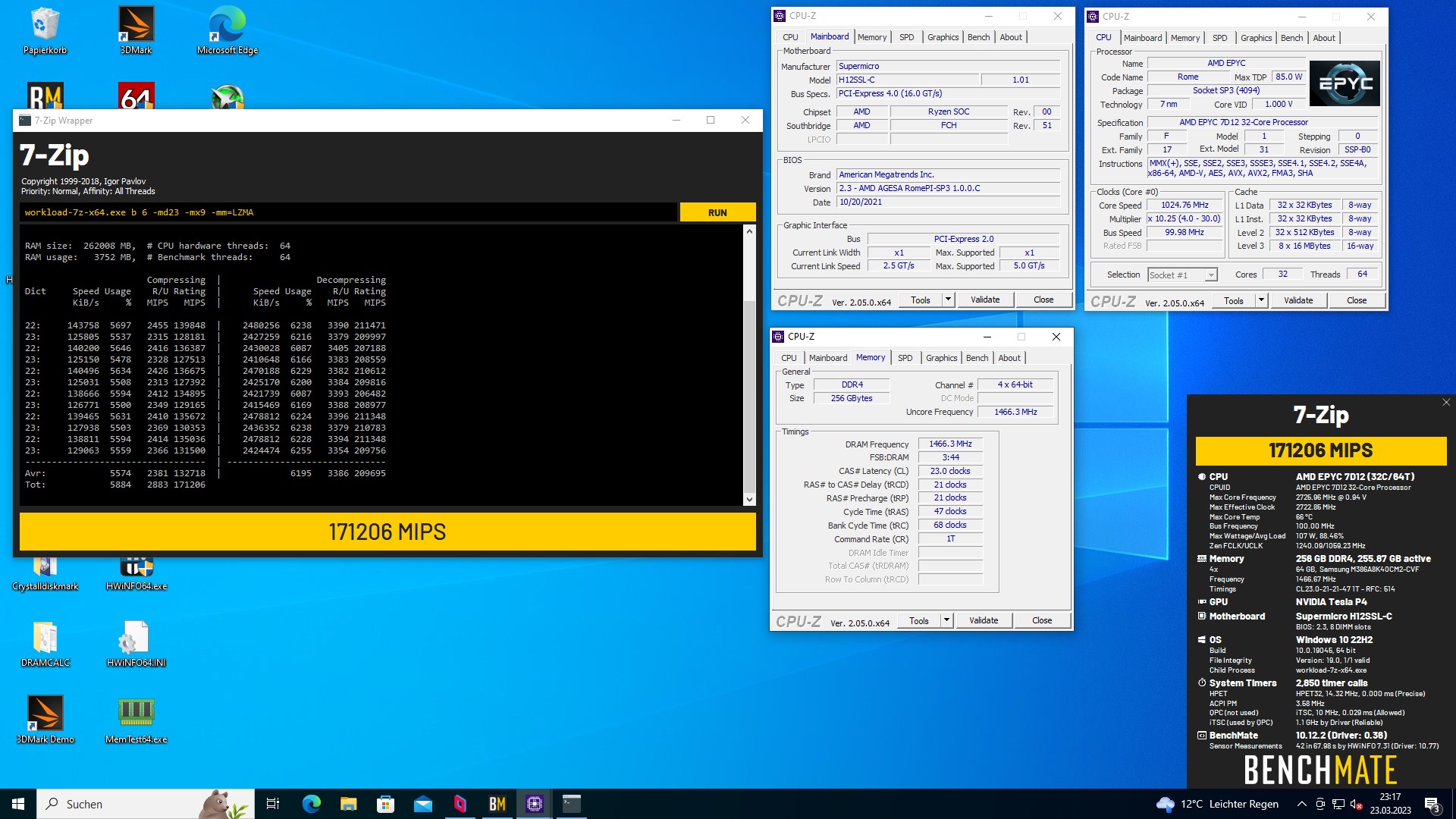Click the Supermicro manufacturer field
This screenshot has height=819, width=1456.
[948, 66]
